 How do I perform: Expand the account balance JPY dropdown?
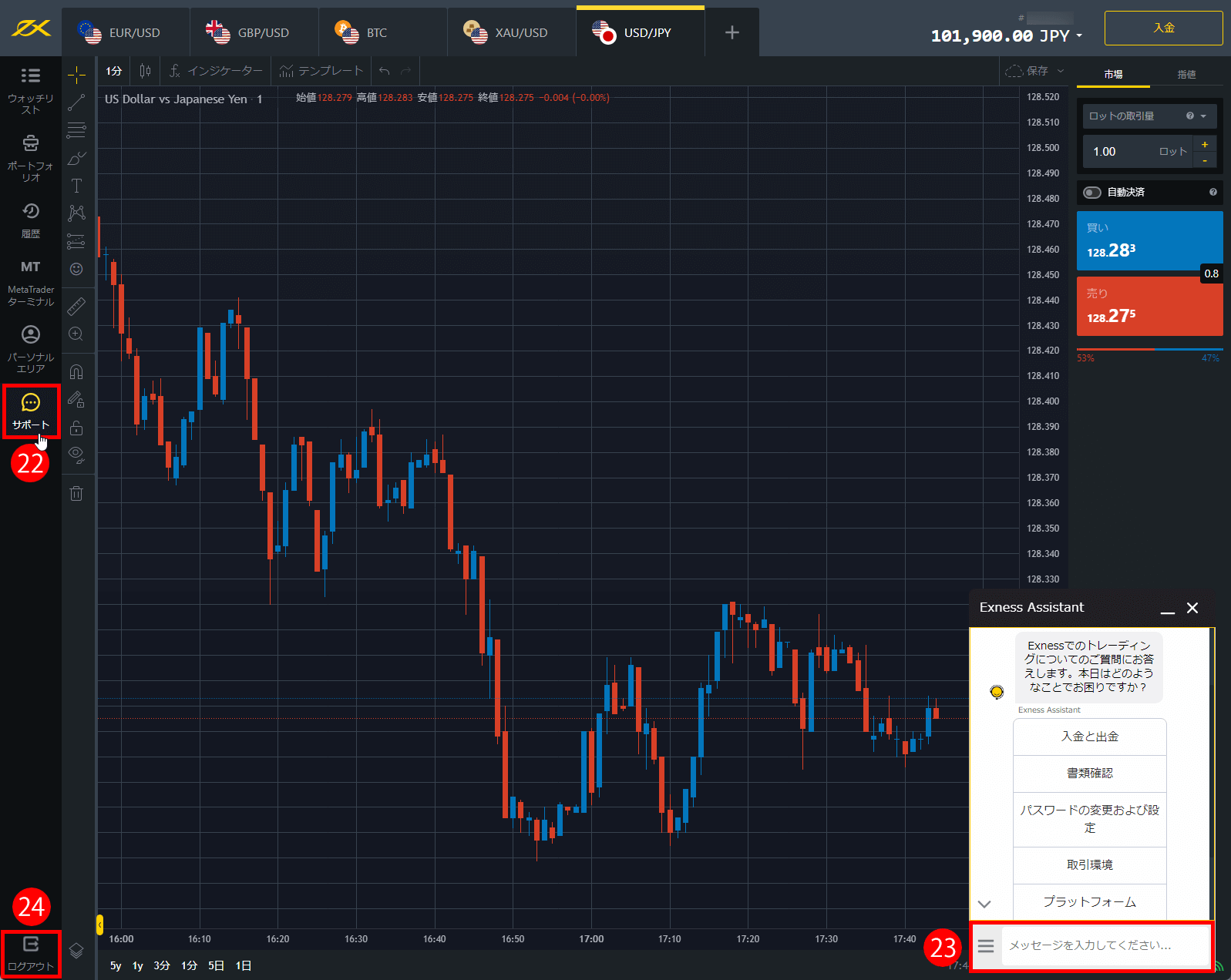point(1079,36)
